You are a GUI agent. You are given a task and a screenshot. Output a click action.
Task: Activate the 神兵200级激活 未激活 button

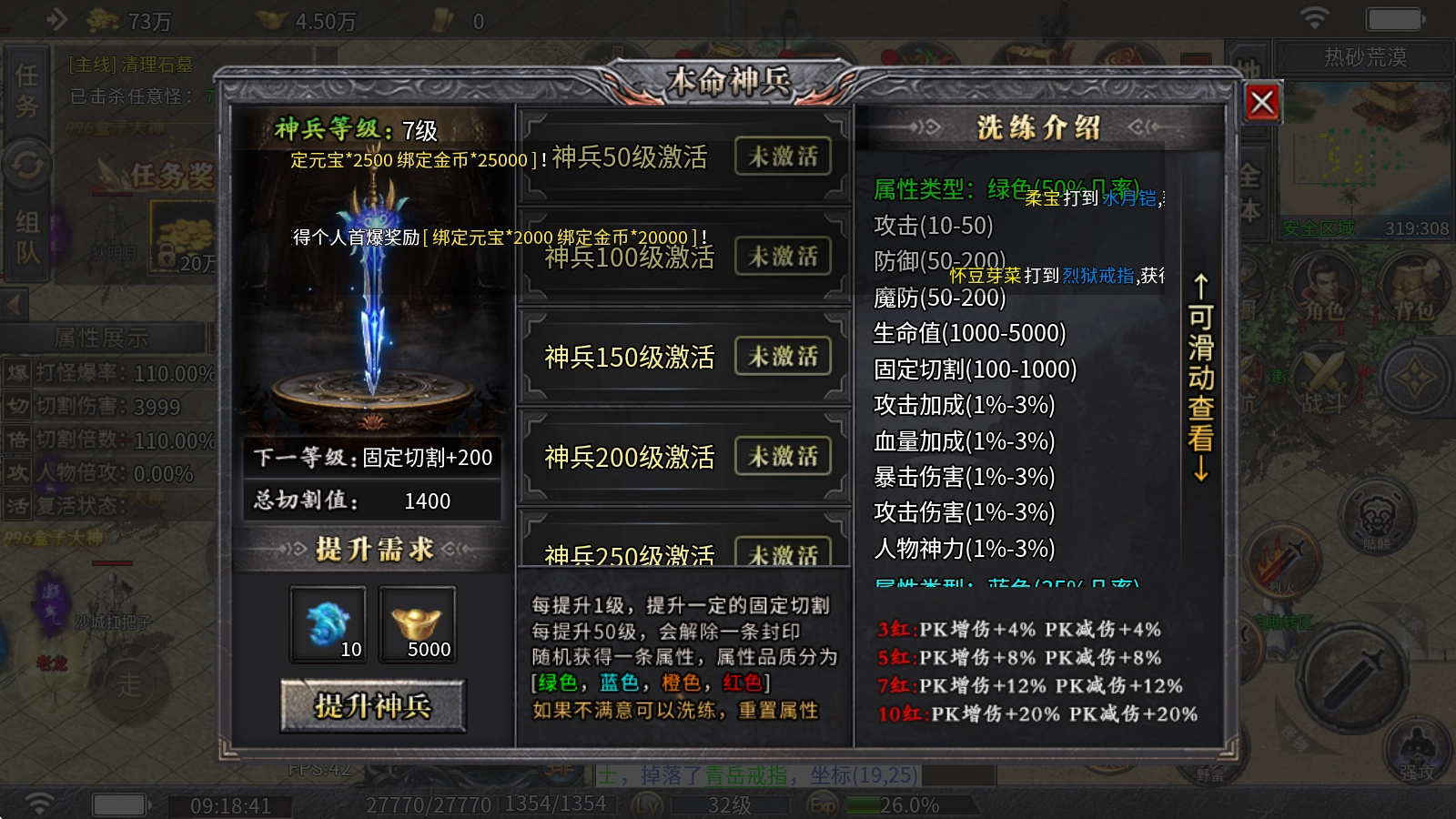click(x=783, y=457)
